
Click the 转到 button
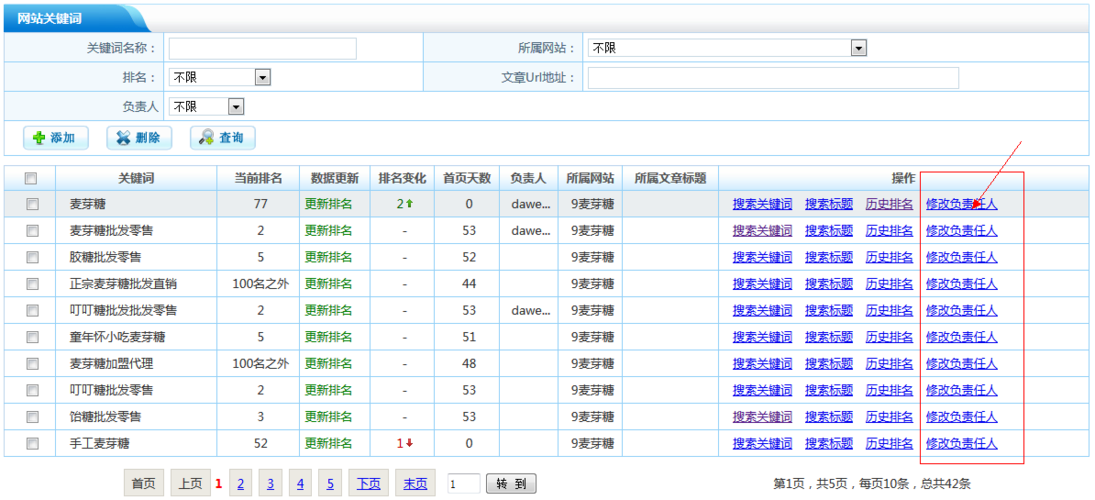511,483
